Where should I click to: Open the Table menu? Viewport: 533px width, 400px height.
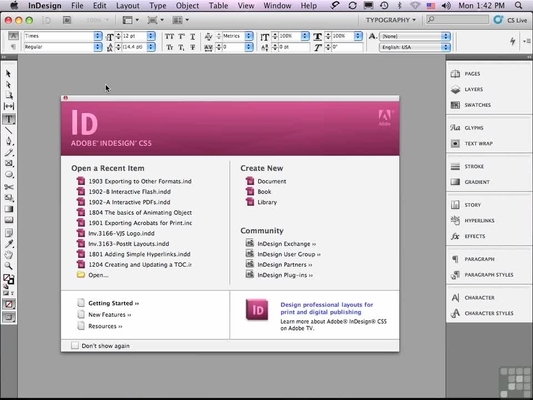(218, 6)
